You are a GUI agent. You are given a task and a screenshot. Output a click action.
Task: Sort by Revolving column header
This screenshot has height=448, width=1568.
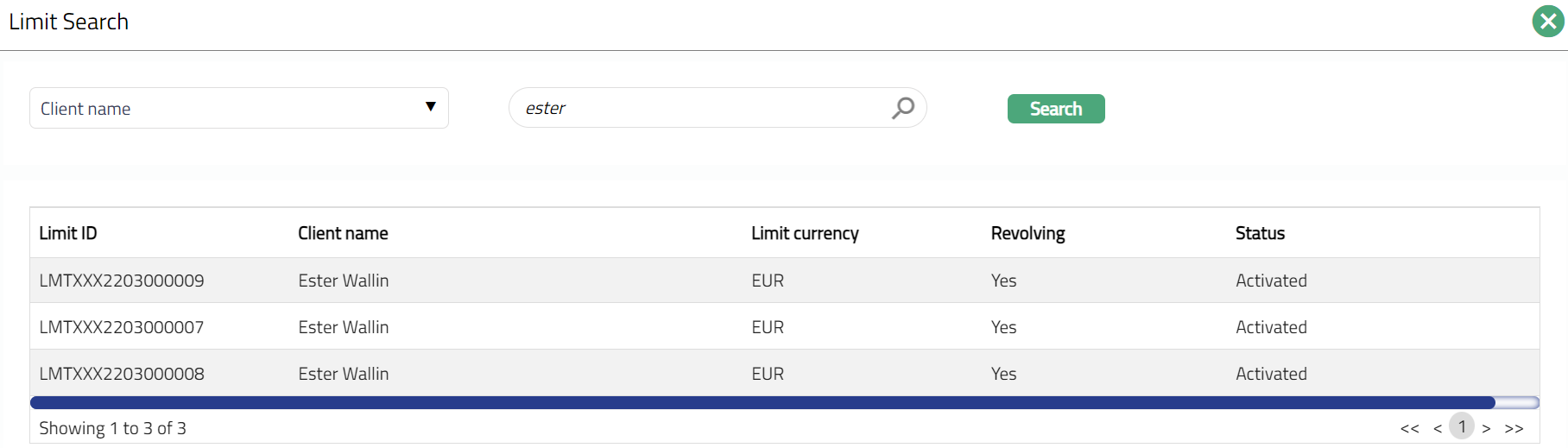1027,233
